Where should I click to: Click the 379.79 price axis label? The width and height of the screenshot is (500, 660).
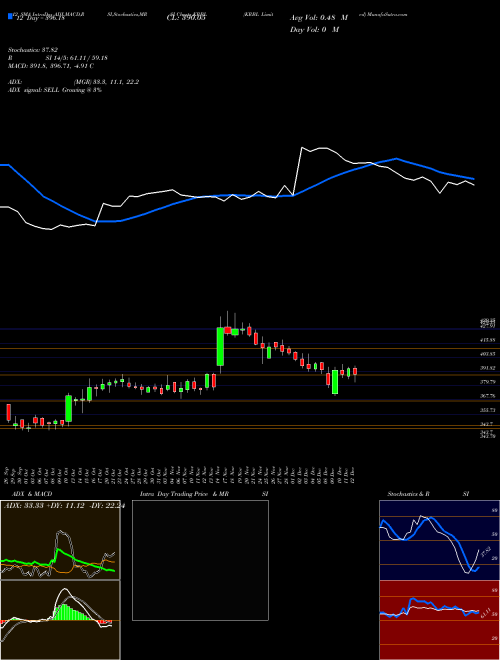pyautogui.click(x=488, y=382)
